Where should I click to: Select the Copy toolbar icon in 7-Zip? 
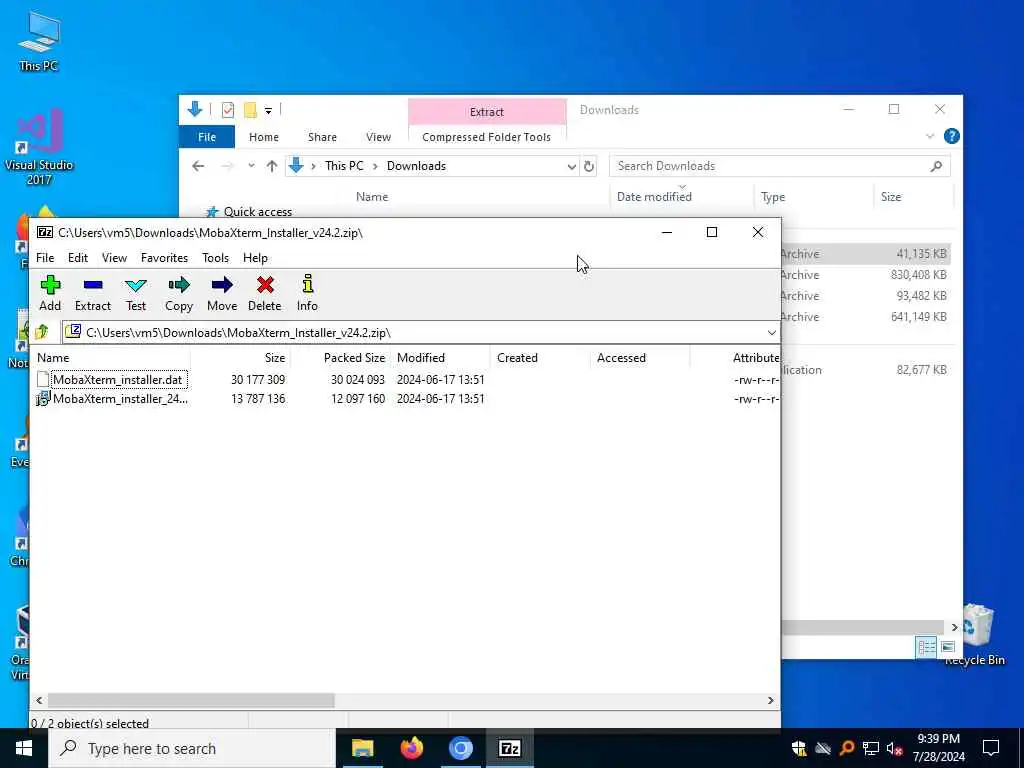[x=178, y=293]
